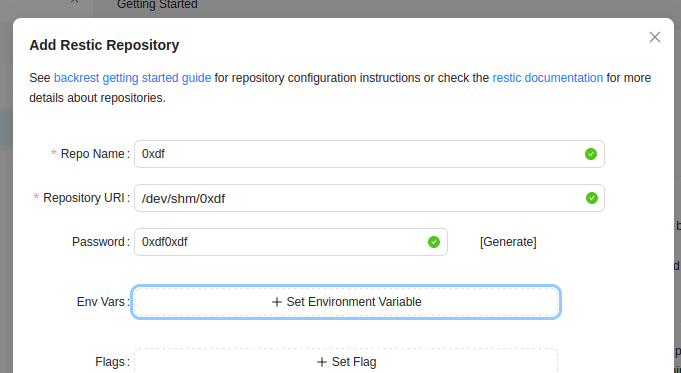Viewport: 681px width, 373px height.
Task: Click the Flags label
Action: tap(110, 362)
